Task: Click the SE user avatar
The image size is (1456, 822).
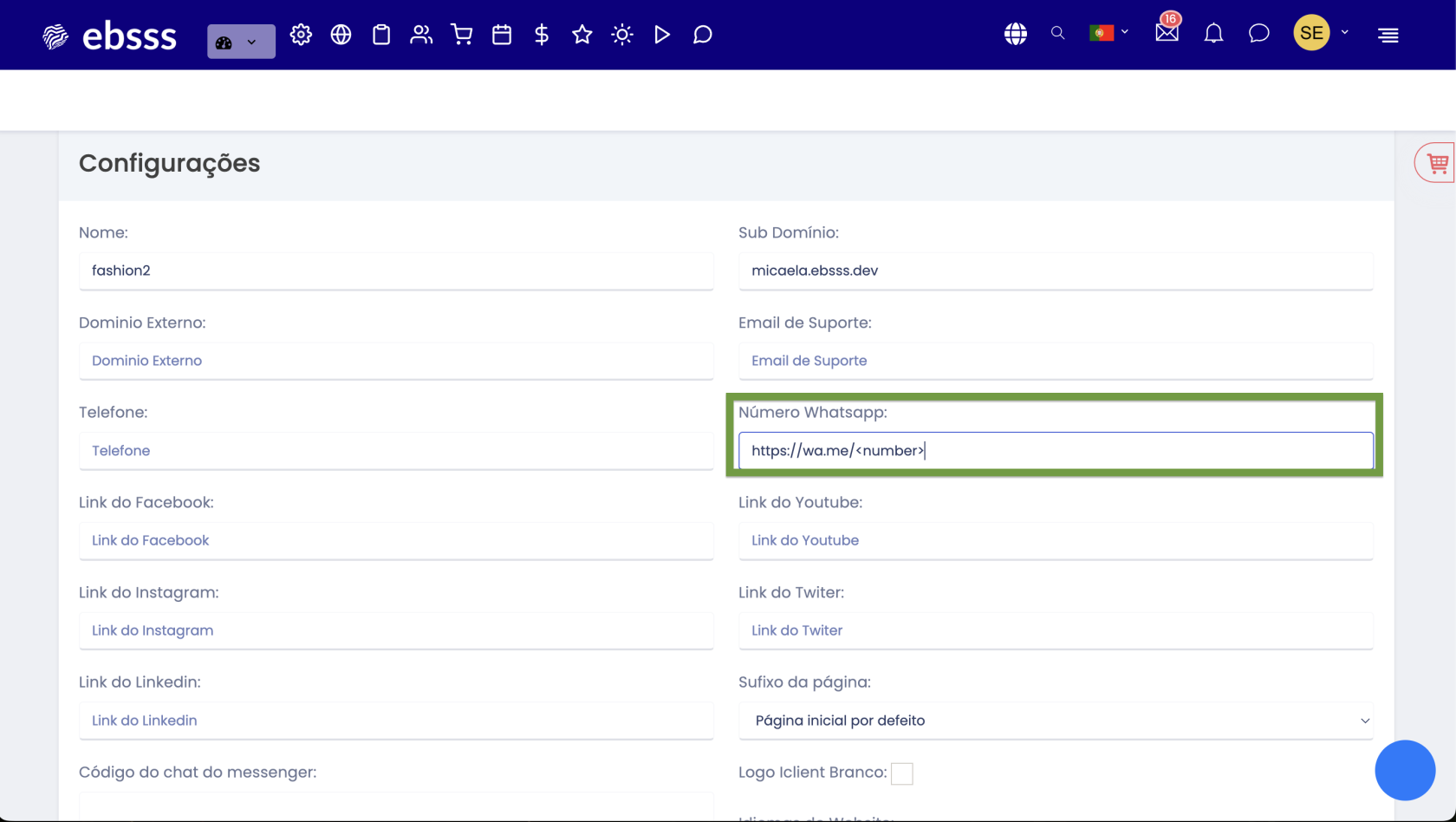Action: click(1311, 33)
